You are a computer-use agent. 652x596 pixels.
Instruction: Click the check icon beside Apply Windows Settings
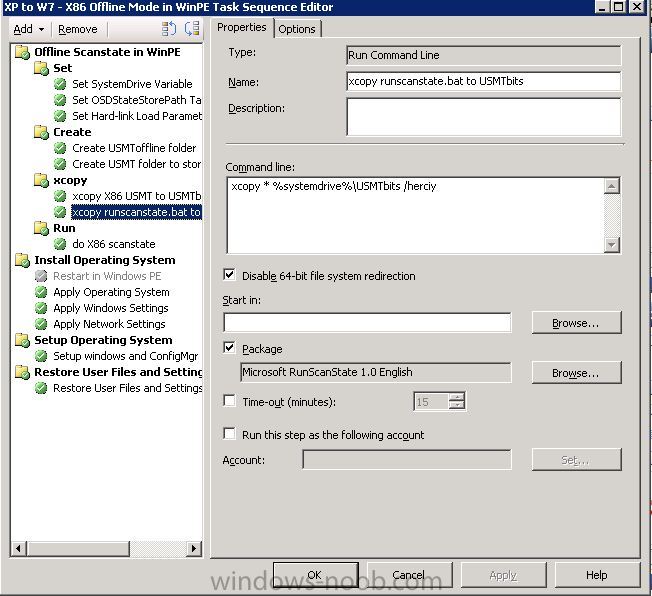(41, 308)
